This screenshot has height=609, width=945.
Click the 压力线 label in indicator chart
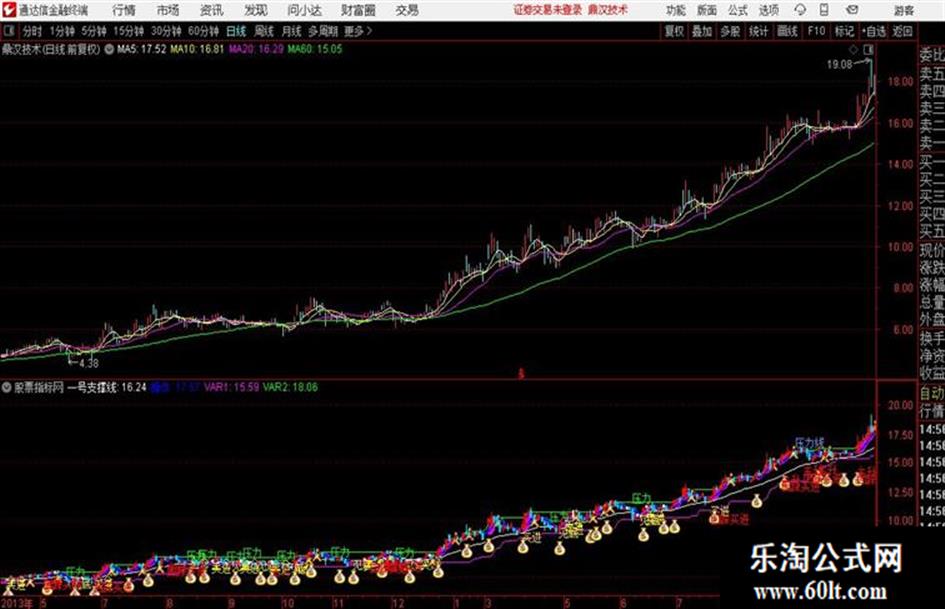(x=809, y=443)
